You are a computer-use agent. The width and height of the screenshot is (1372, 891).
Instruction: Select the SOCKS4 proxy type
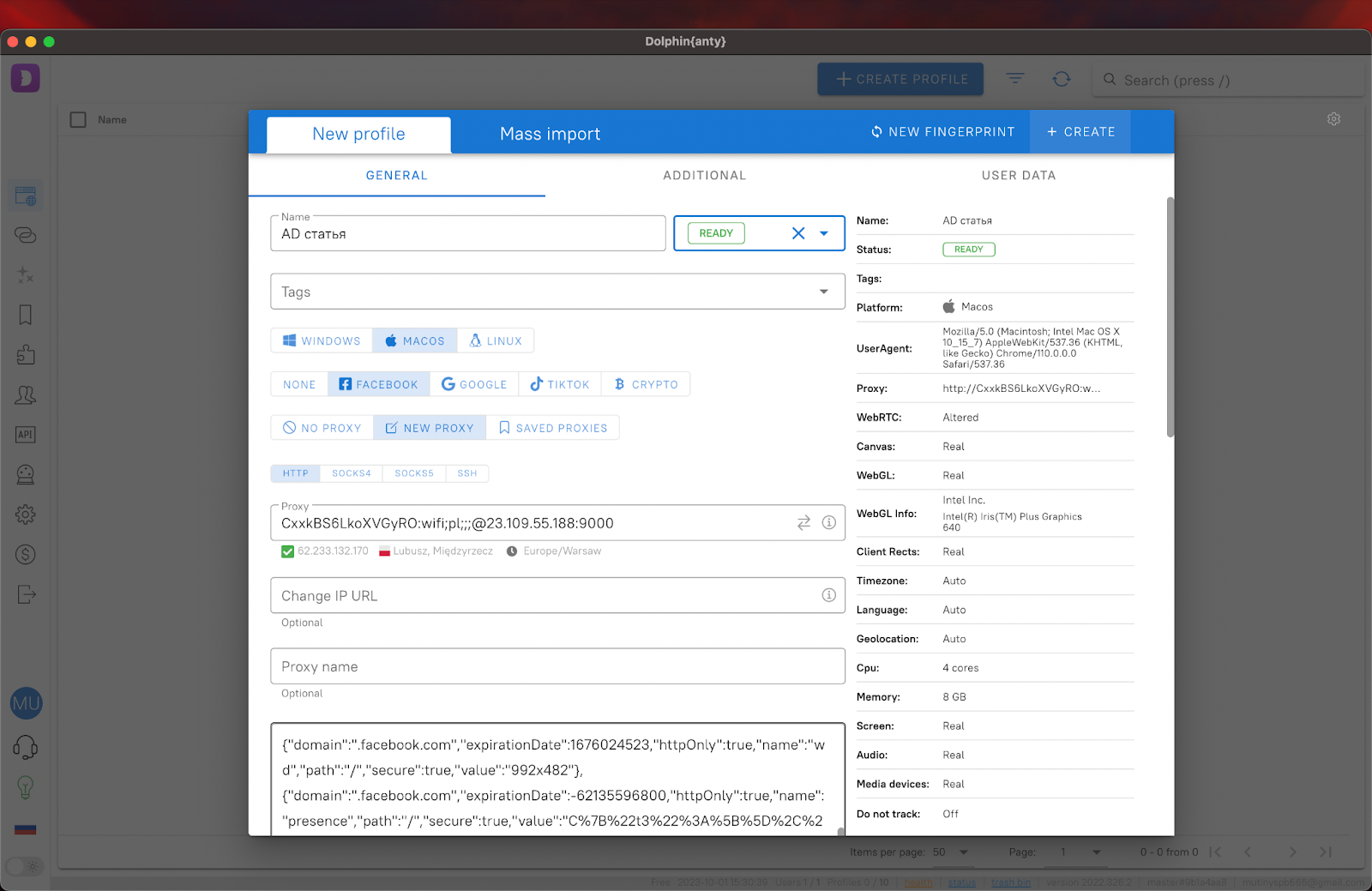(x=352, y=473)
